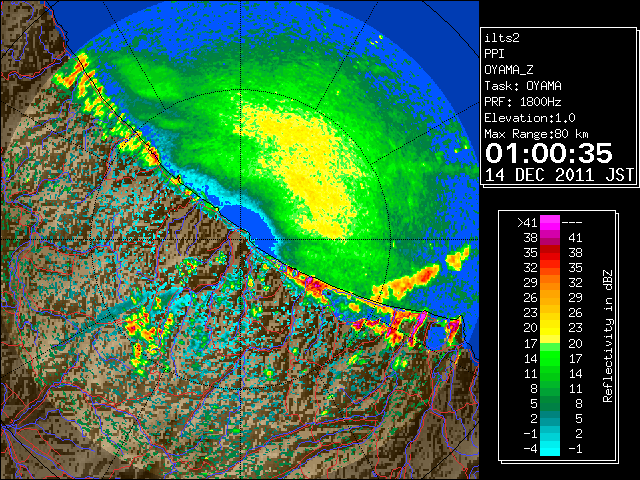The image size is (640, 480).
Task: Select the "Task: OYAMA" line
Action: [x=523, y=86]
